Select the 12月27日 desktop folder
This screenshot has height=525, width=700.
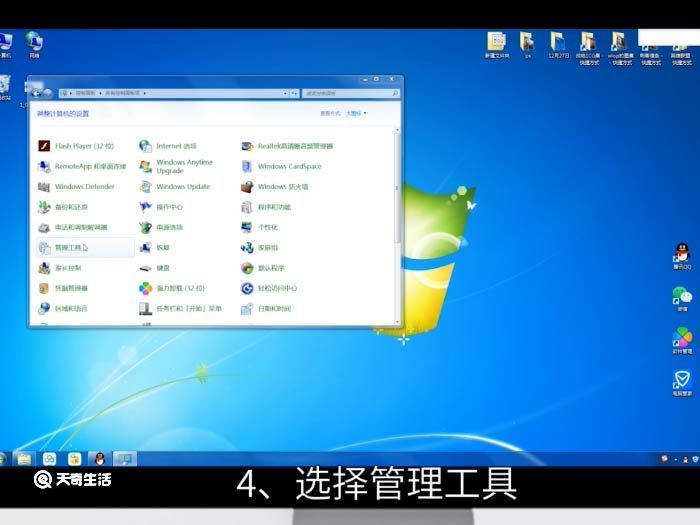point(558,46)
